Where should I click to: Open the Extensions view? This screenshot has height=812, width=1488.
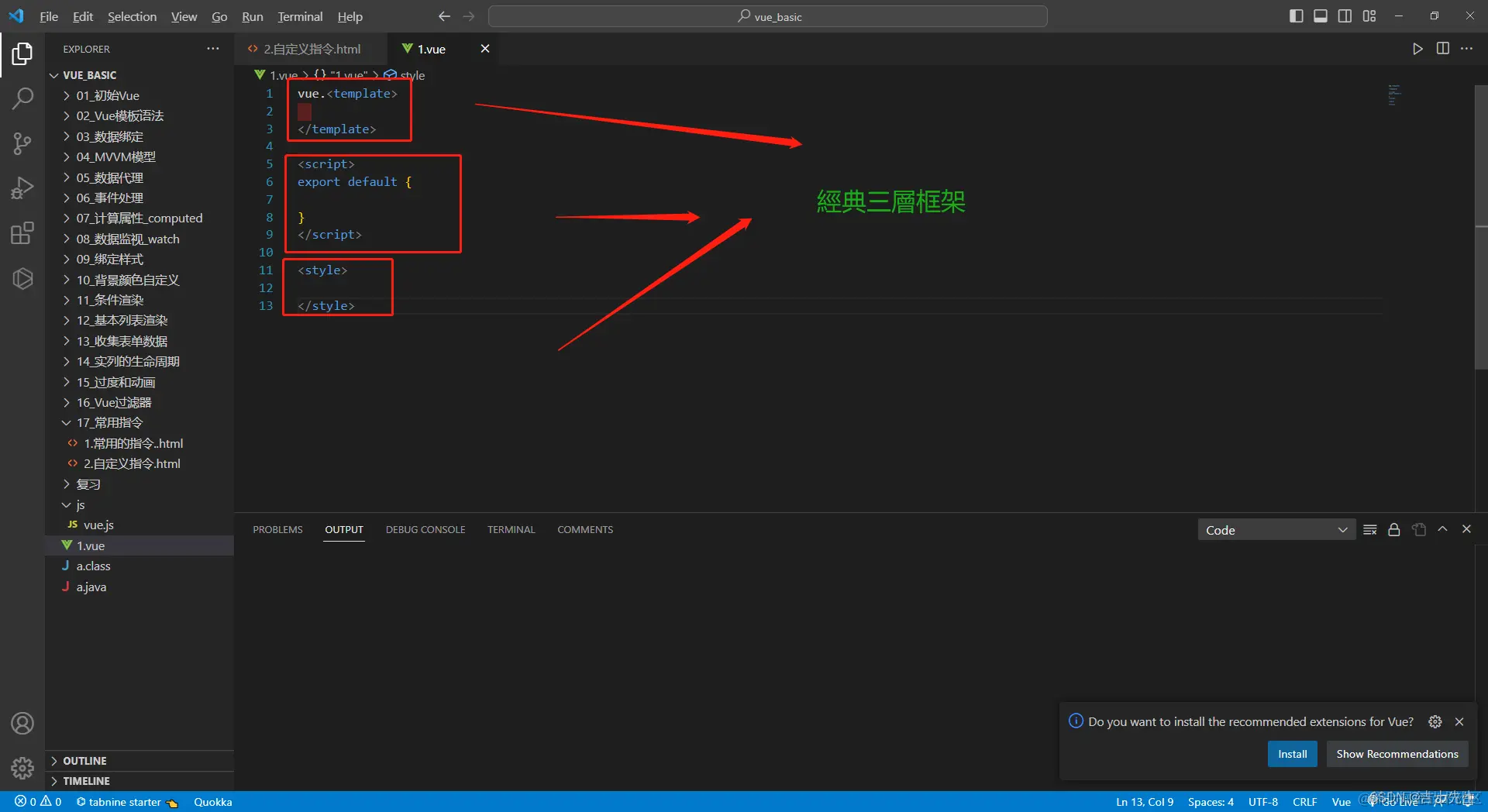pos(22,232)
